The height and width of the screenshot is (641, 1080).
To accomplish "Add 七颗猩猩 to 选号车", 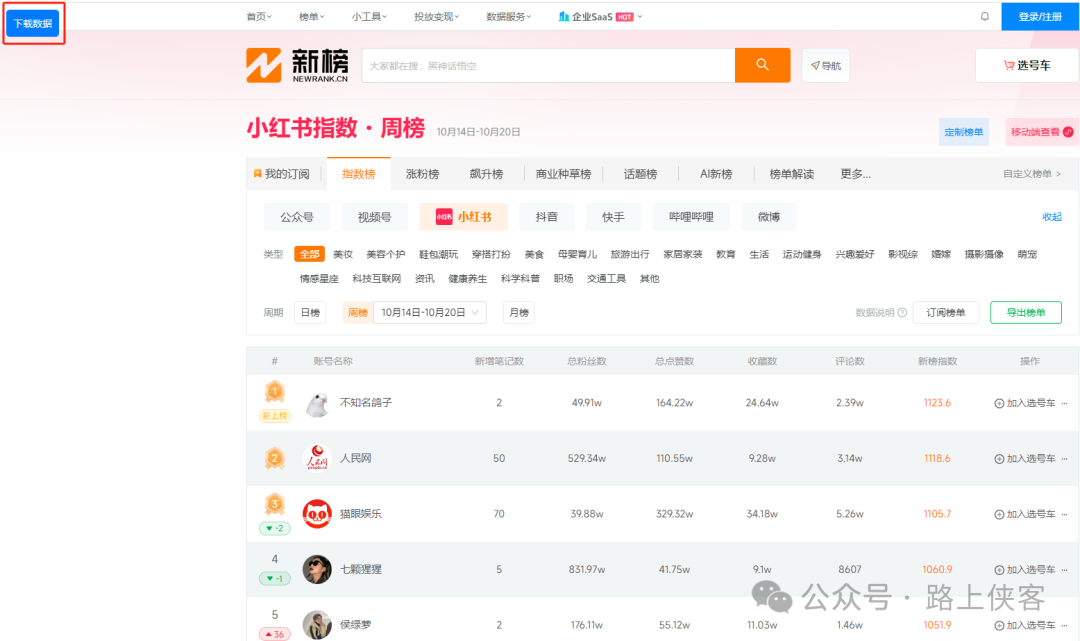I will 1025,569.
